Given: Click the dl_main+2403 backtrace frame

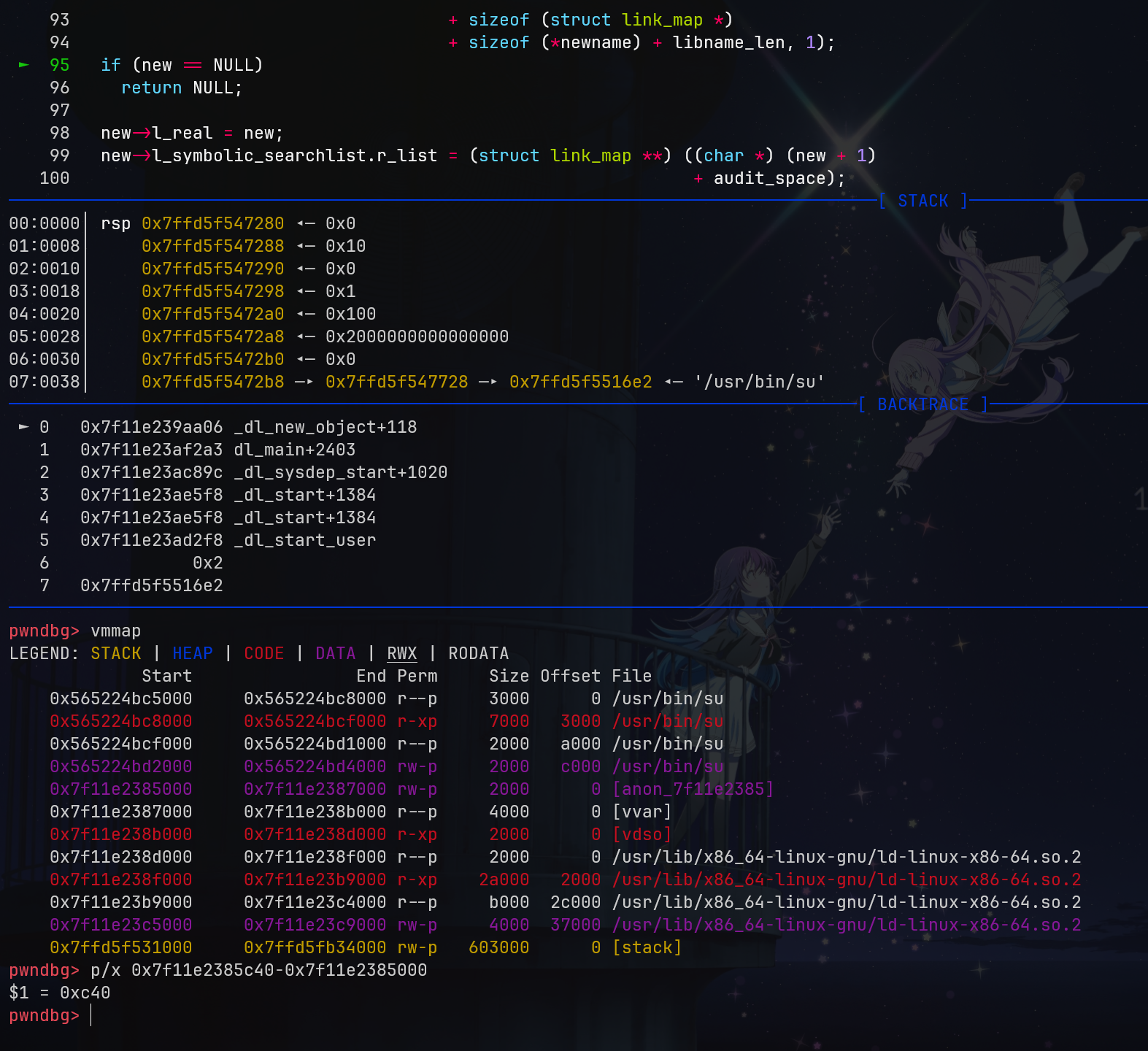Looking at the screenshot, I should 294,450.
